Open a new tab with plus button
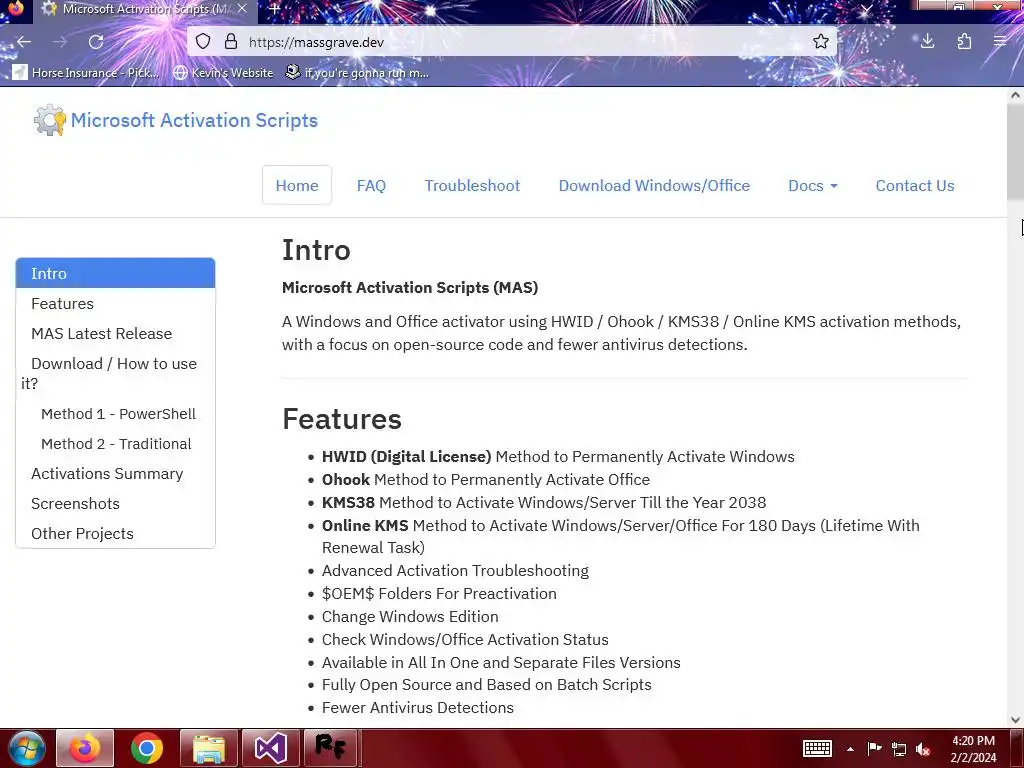The image size is (1024, 768). [x=275, y=9]
